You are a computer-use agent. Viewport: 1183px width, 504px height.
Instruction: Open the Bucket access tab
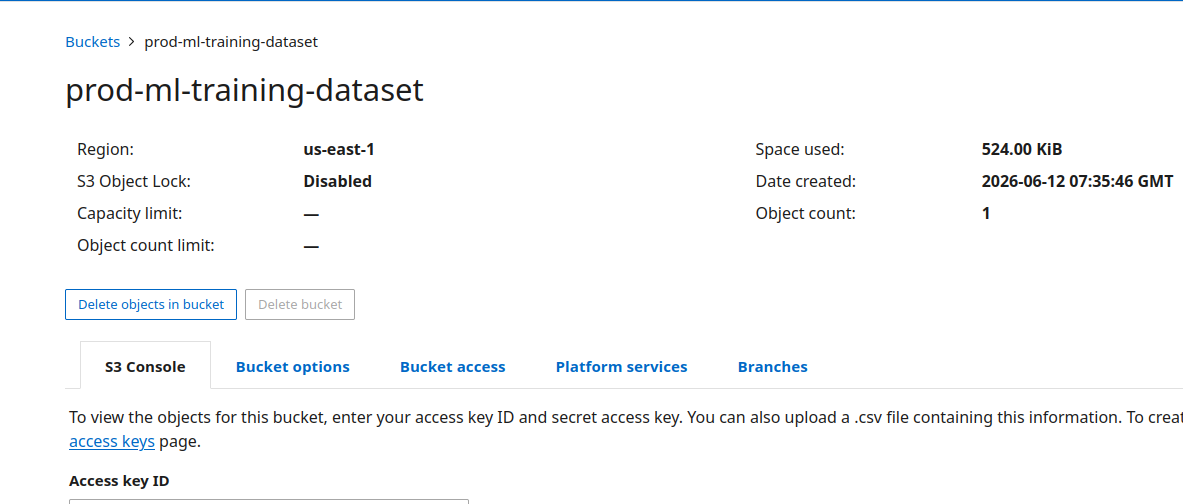coord(453,367)
